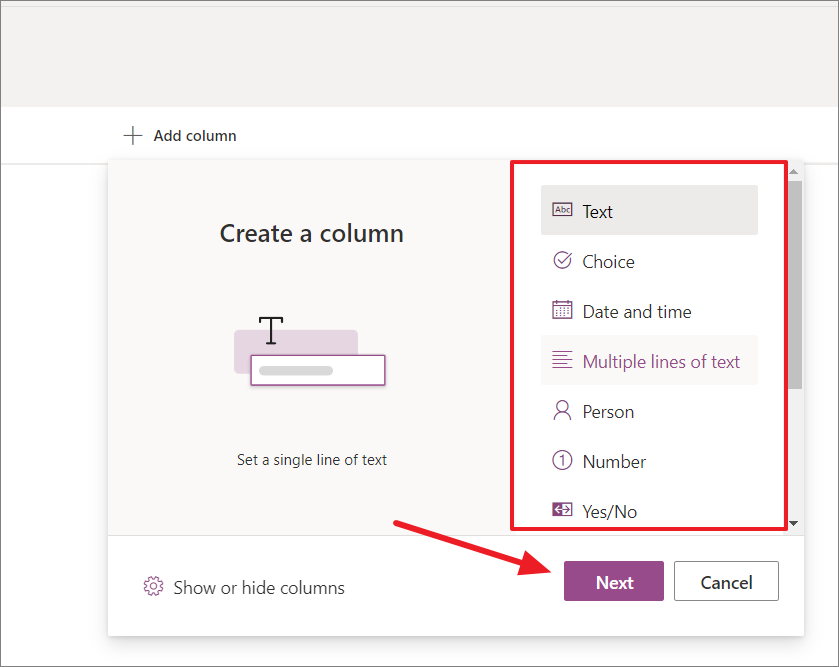Viewport: 839px width, 667px height.
Task: Open the Add column dropdown
Action: pos(178,135)
